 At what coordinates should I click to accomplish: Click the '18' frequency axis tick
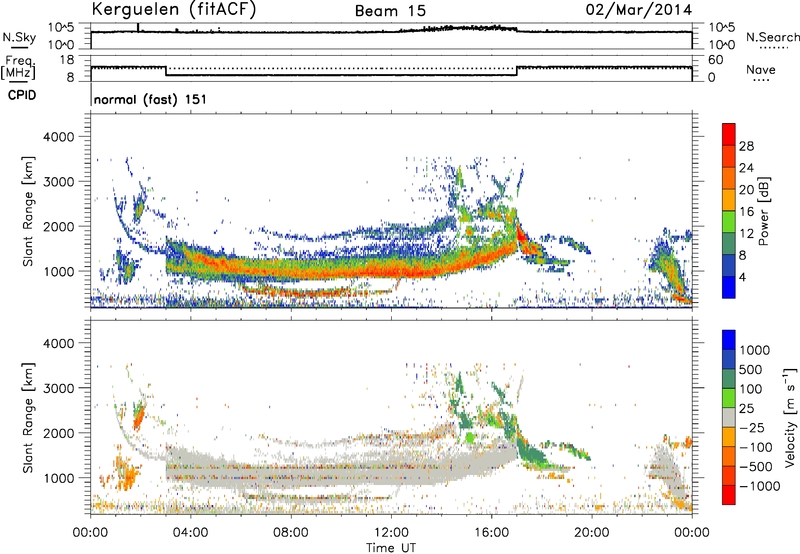click(x=67, y=60)
